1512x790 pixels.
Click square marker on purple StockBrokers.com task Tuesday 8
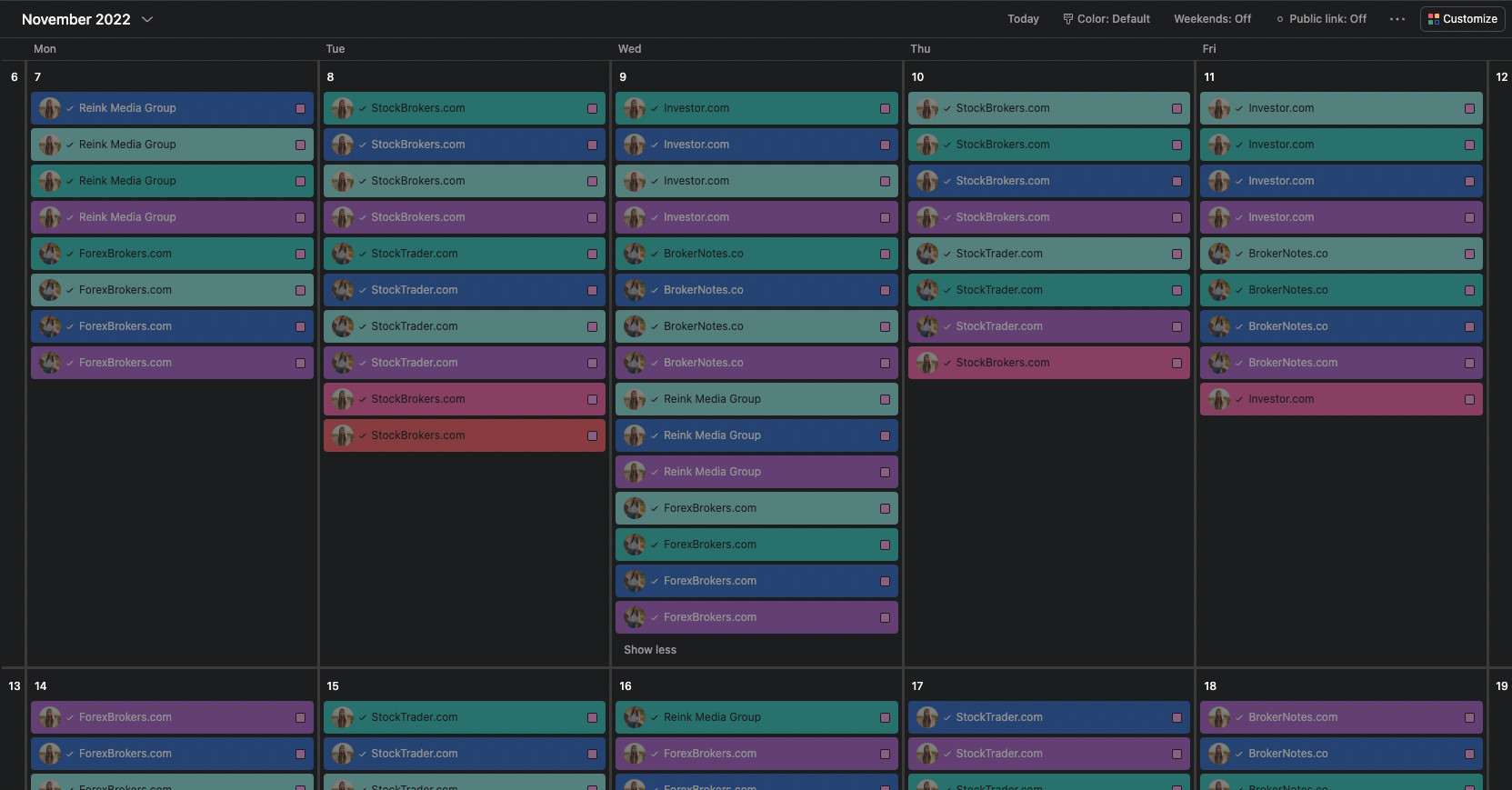tap(592, 217)
